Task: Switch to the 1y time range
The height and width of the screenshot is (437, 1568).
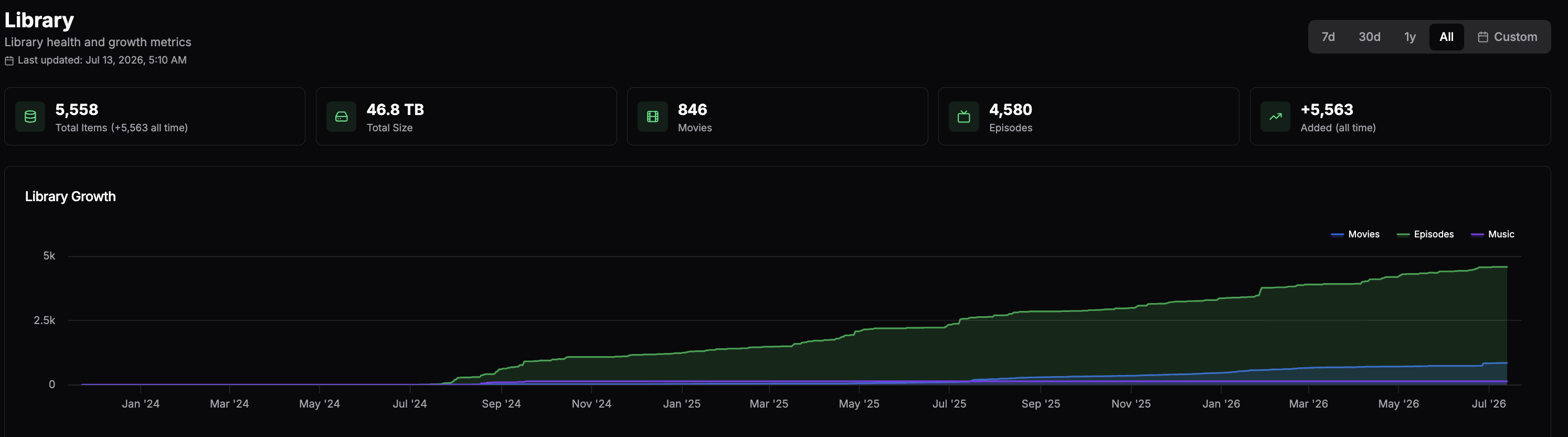Action: pos(1410,37)
